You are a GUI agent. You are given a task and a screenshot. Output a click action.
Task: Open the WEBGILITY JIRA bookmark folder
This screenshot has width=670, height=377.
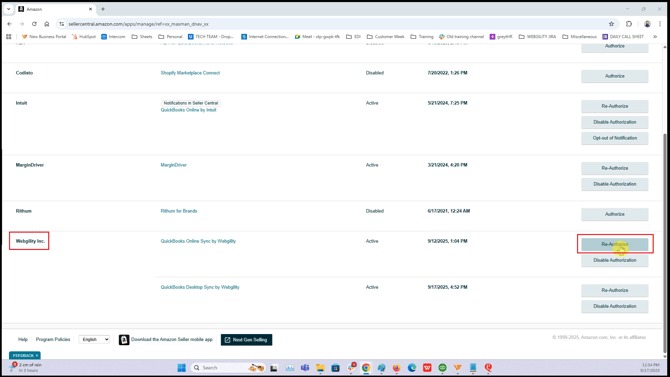[537, 37]
